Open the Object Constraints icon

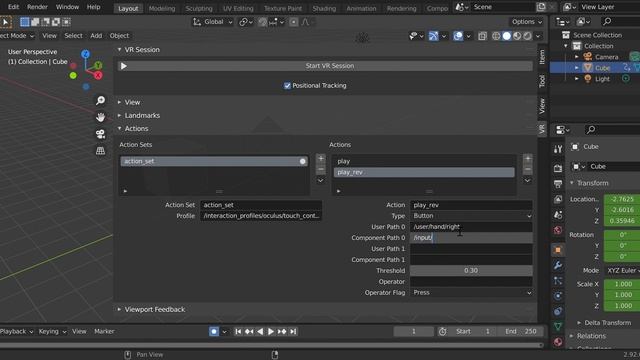click(558, 311)
